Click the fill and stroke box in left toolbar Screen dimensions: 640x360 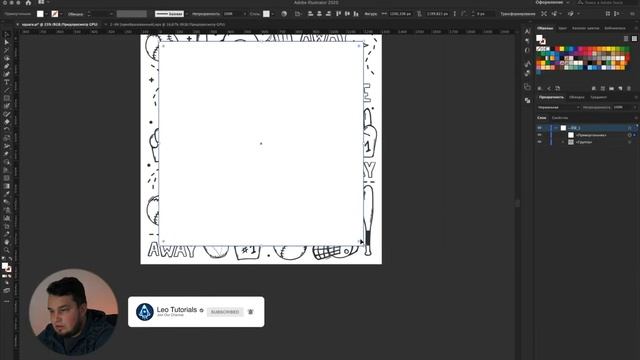(6, 267)
